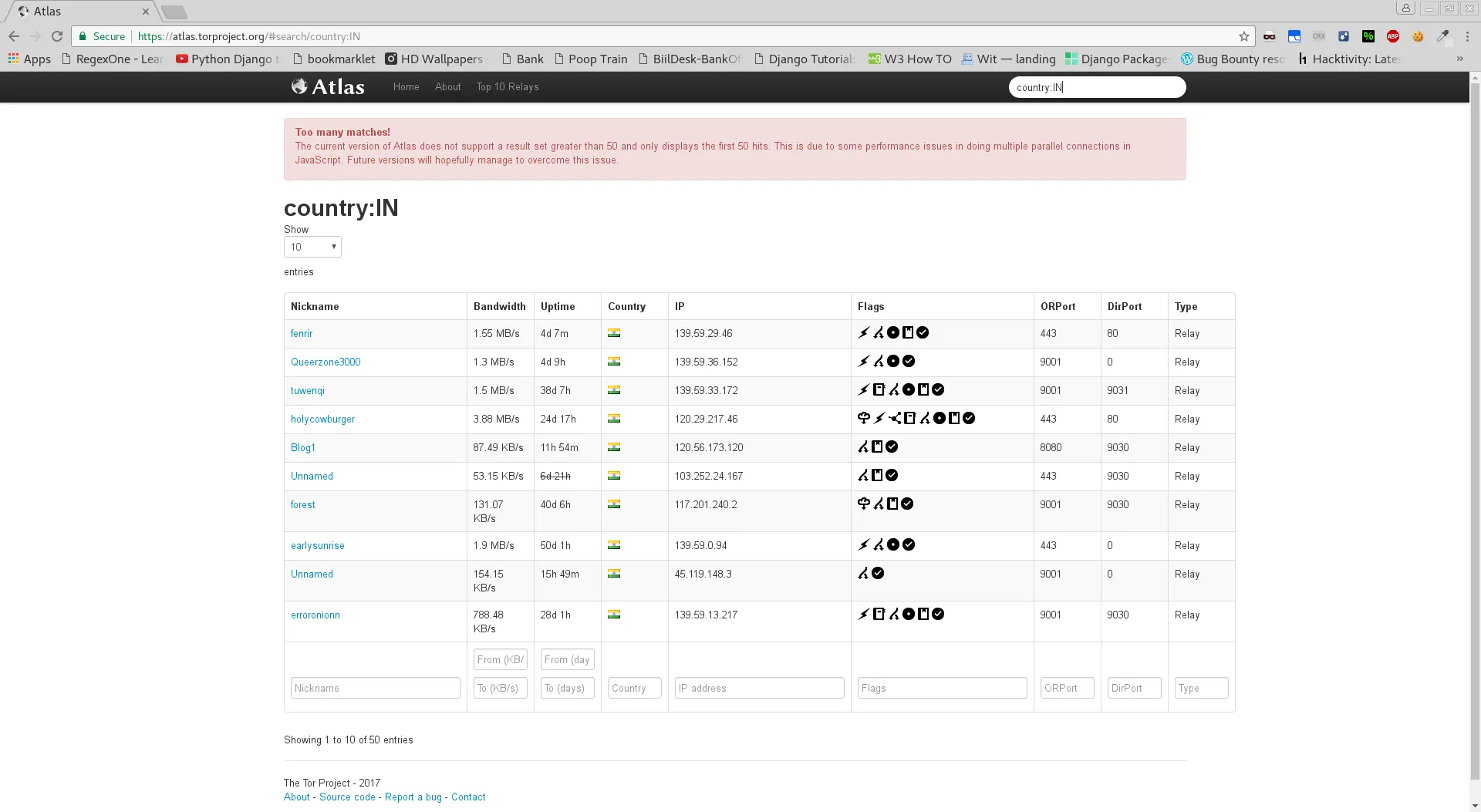Click the lightning Fast flag in fenrir row
Image resolution: width=1481 pixels, height=812 pixels.
pos(864,333)
